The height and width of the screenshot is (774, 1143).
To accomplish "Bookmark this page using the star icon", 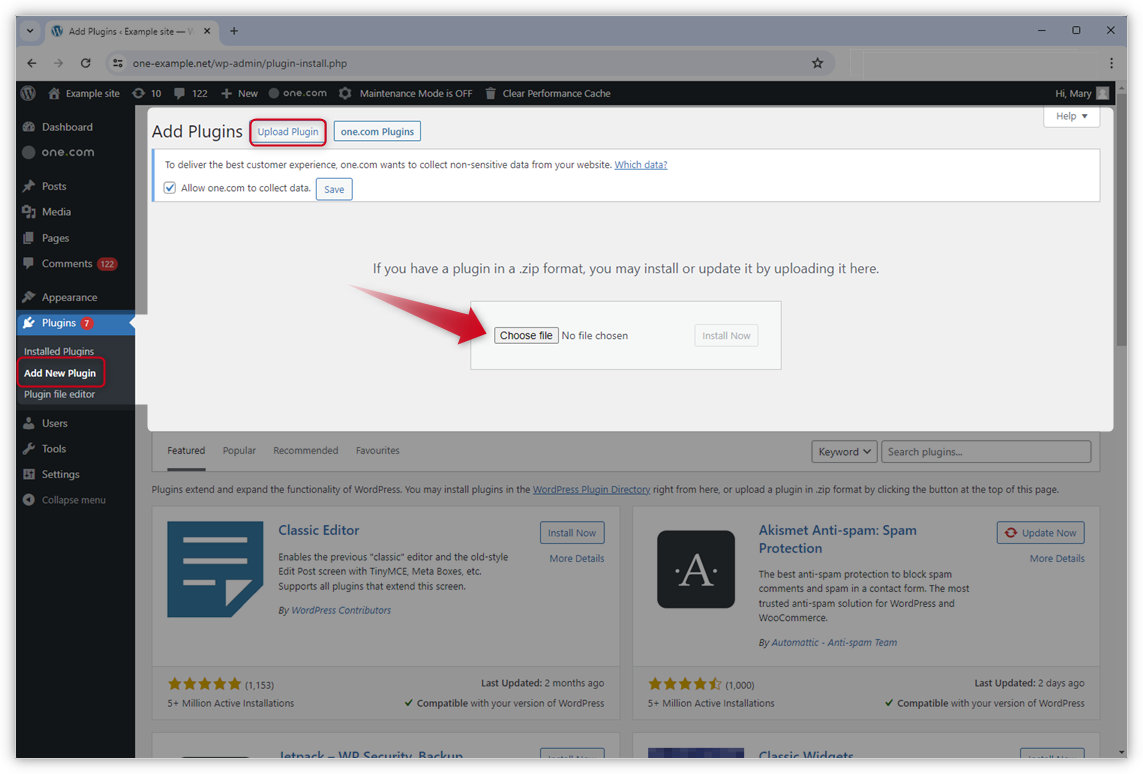I will point(818,62).
